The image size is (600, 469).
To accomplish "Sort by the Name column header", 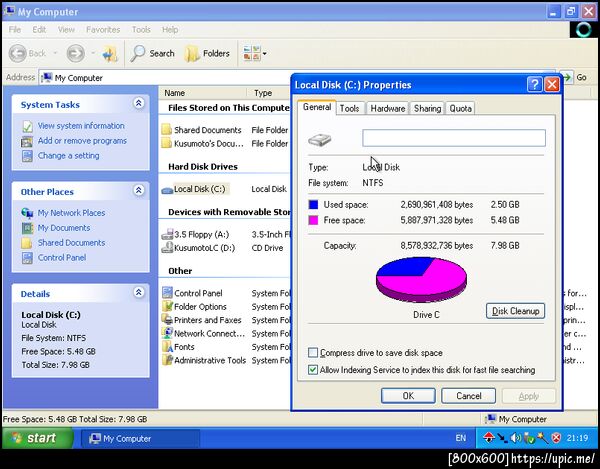I will pos(204,93).
